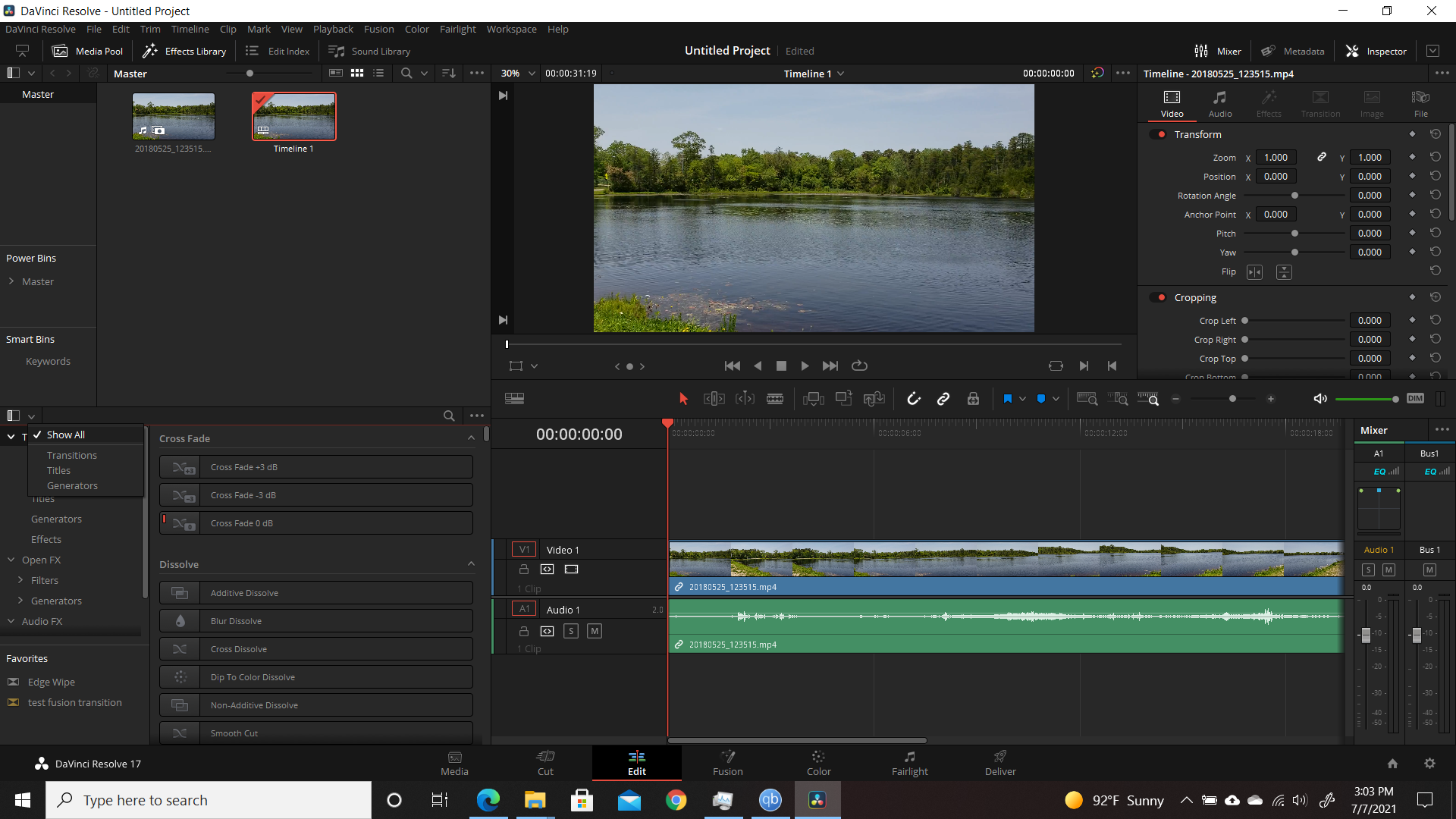Select the Trim Edit Mode tool

click(x=714, y=399)
